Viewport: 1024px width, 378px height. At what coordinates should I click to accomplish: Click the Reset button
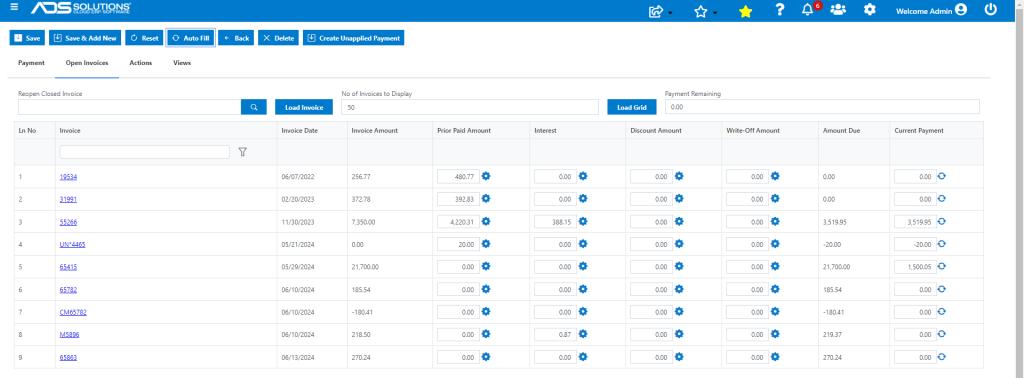[144, 38]
